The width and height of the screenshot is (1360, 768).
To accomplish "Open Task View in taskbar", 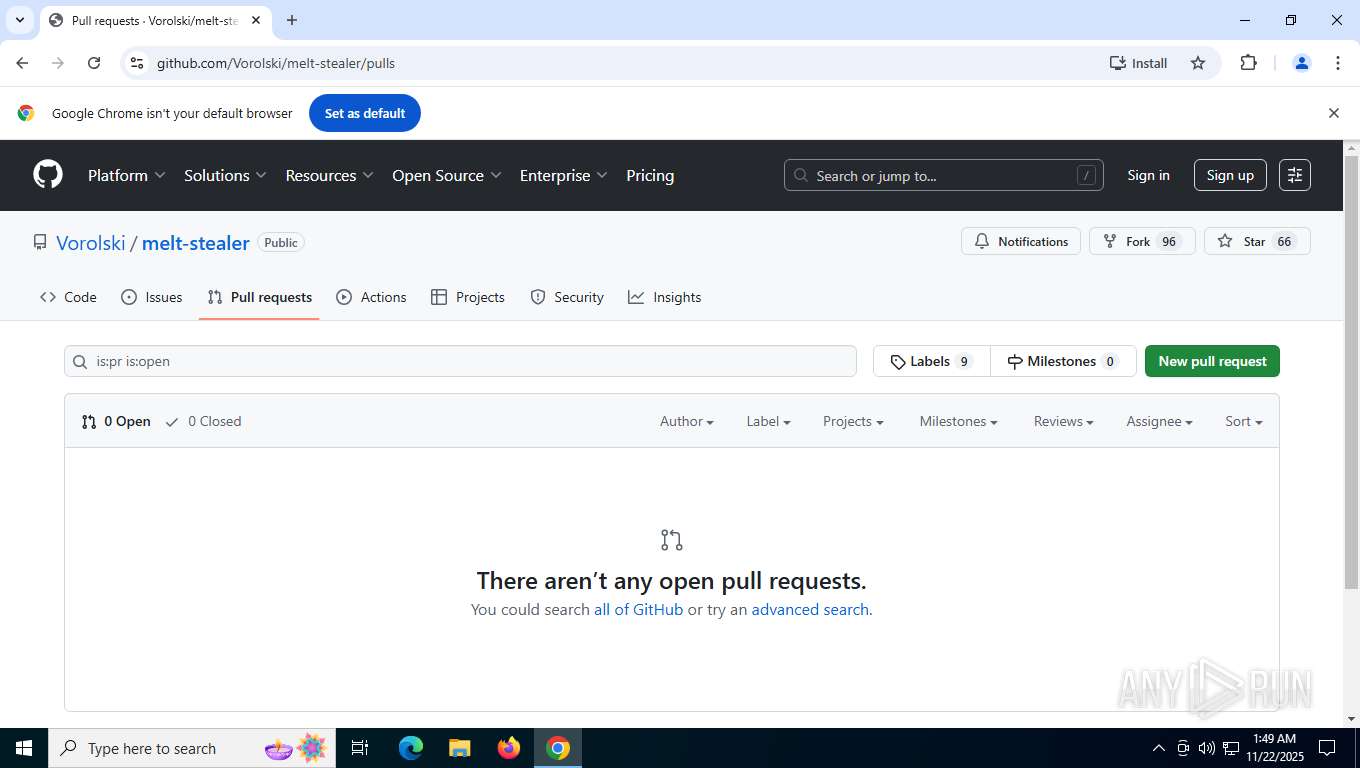I will (360, 748).
